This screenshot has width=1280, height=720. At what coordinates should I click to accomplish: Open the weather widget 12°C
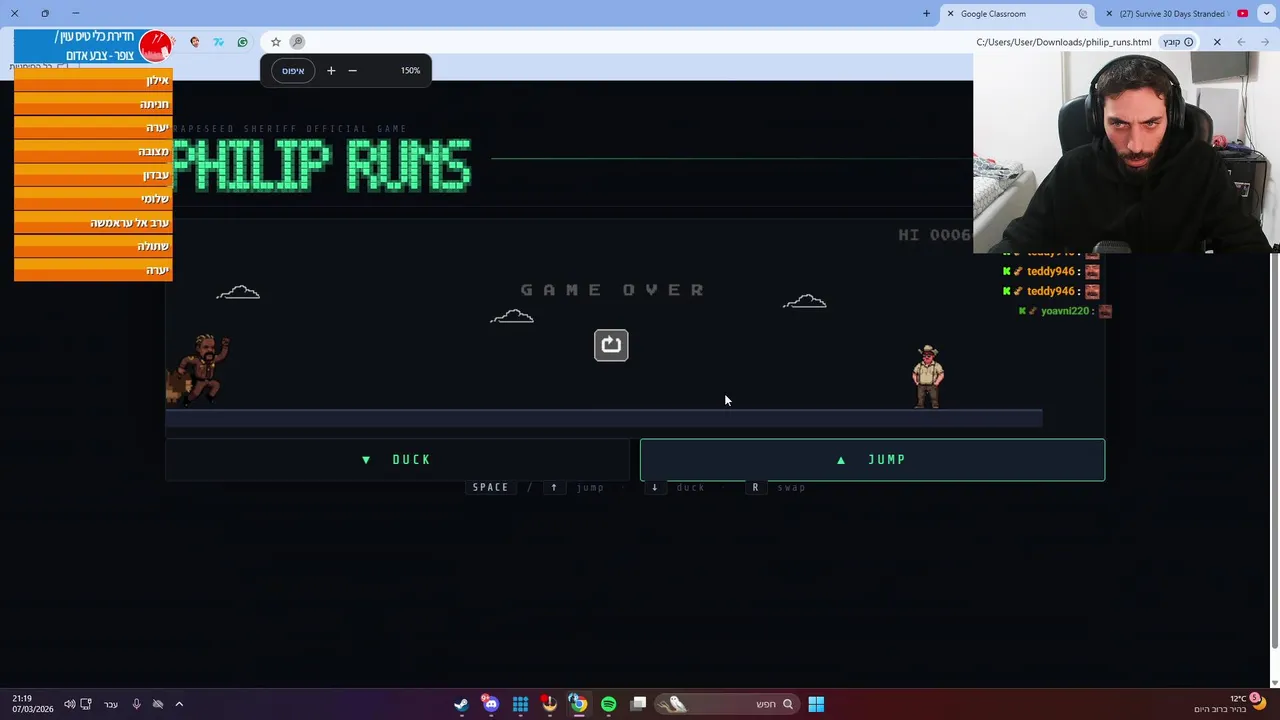point(1230,704)
